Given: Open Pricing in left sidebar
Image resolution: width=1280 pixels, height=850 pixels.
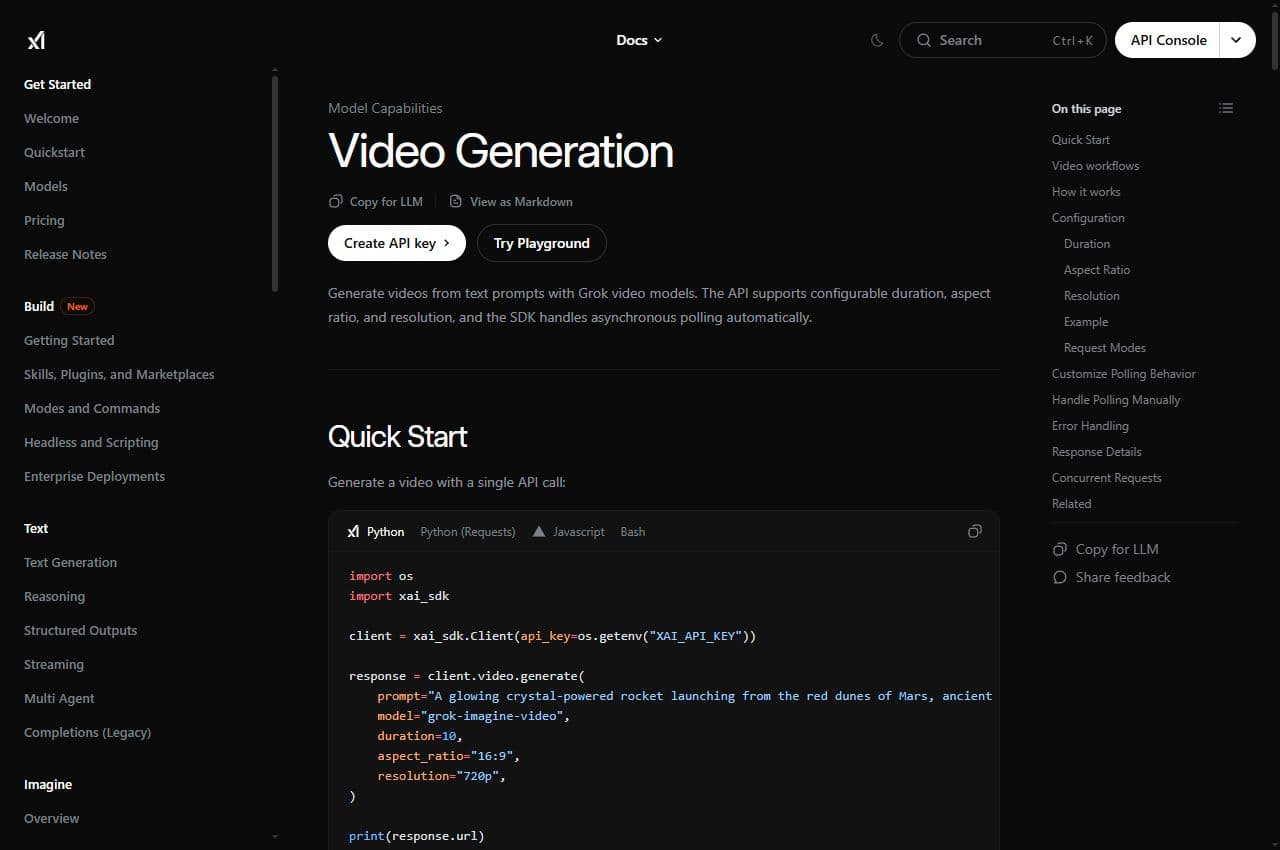Looking at the screenshot, I should 44,220.
